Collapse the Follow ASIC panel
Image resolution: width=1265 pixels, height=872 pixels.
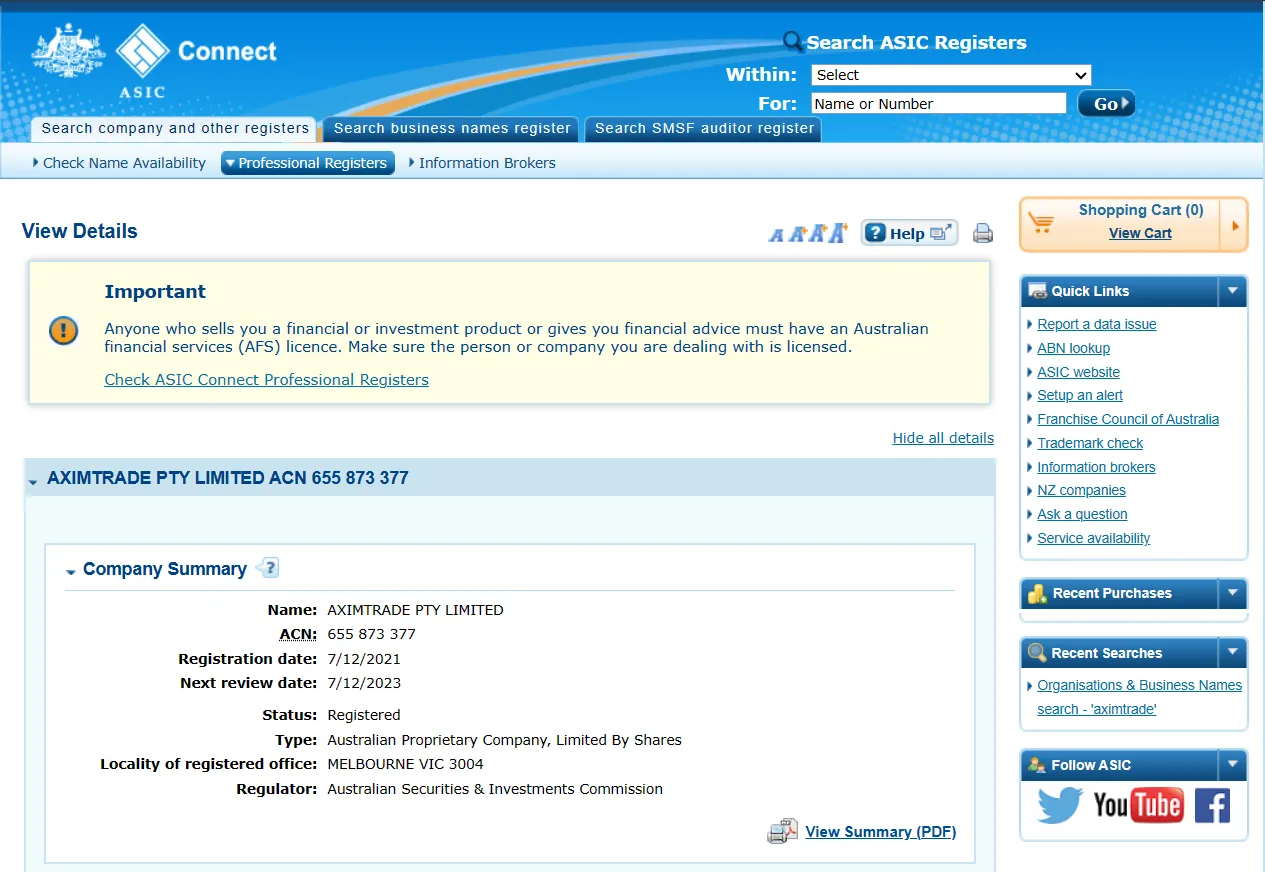point(1232,765)
